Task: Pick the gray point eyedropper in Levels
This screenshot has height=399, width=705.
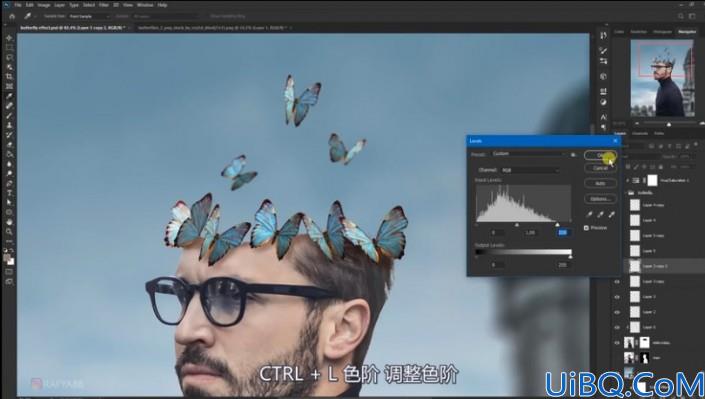Action: (600, 214)
